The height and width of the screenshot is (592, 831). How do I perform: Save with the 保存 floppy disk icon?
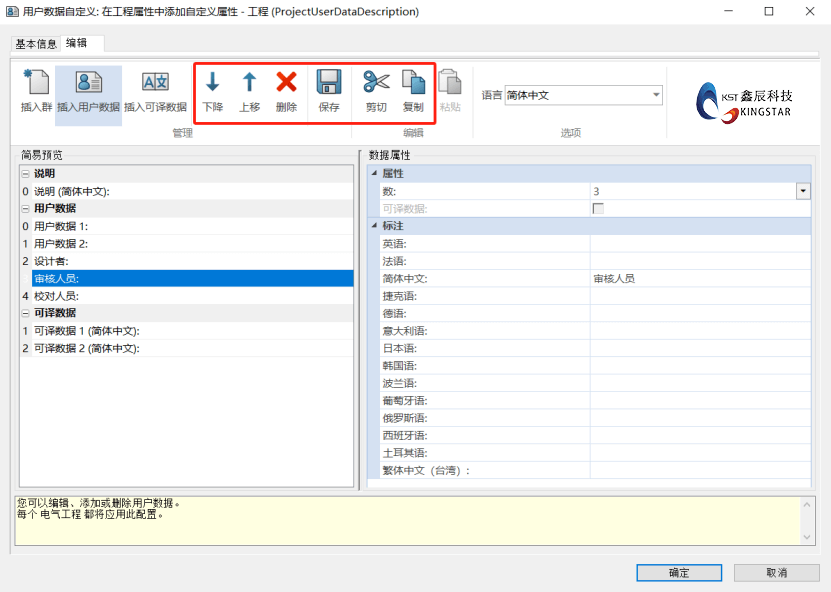329,83
